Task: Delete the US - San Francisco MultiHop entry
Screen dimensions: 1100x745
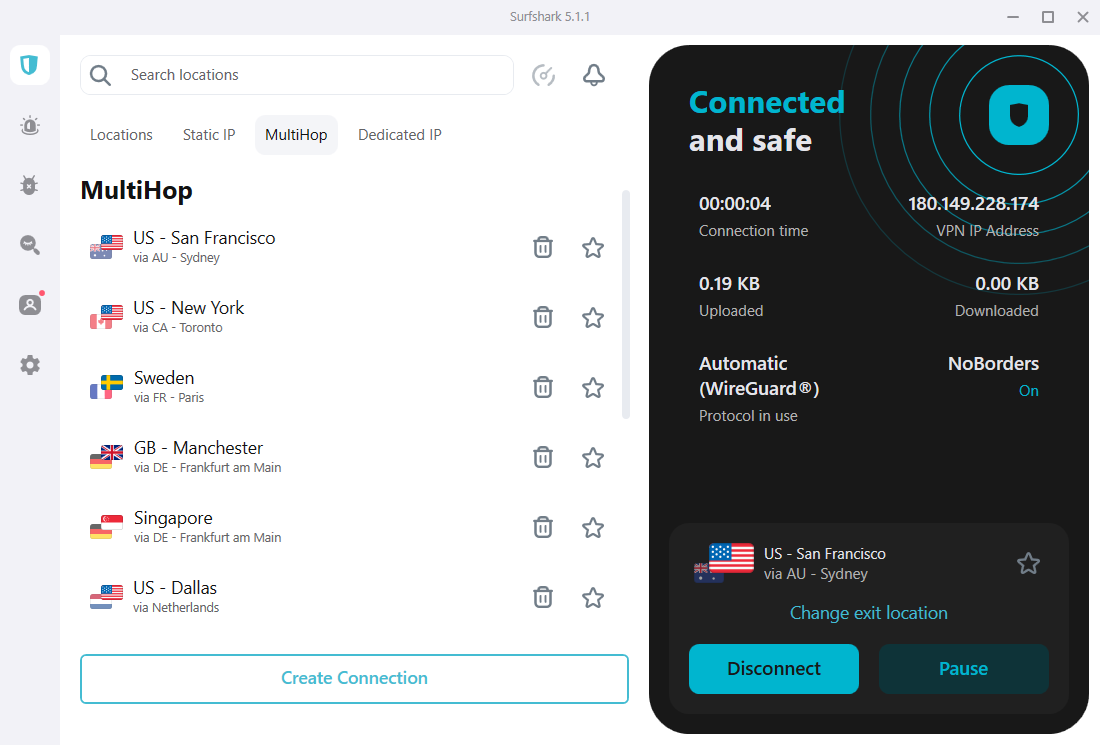Action: (x=543, y=247)
